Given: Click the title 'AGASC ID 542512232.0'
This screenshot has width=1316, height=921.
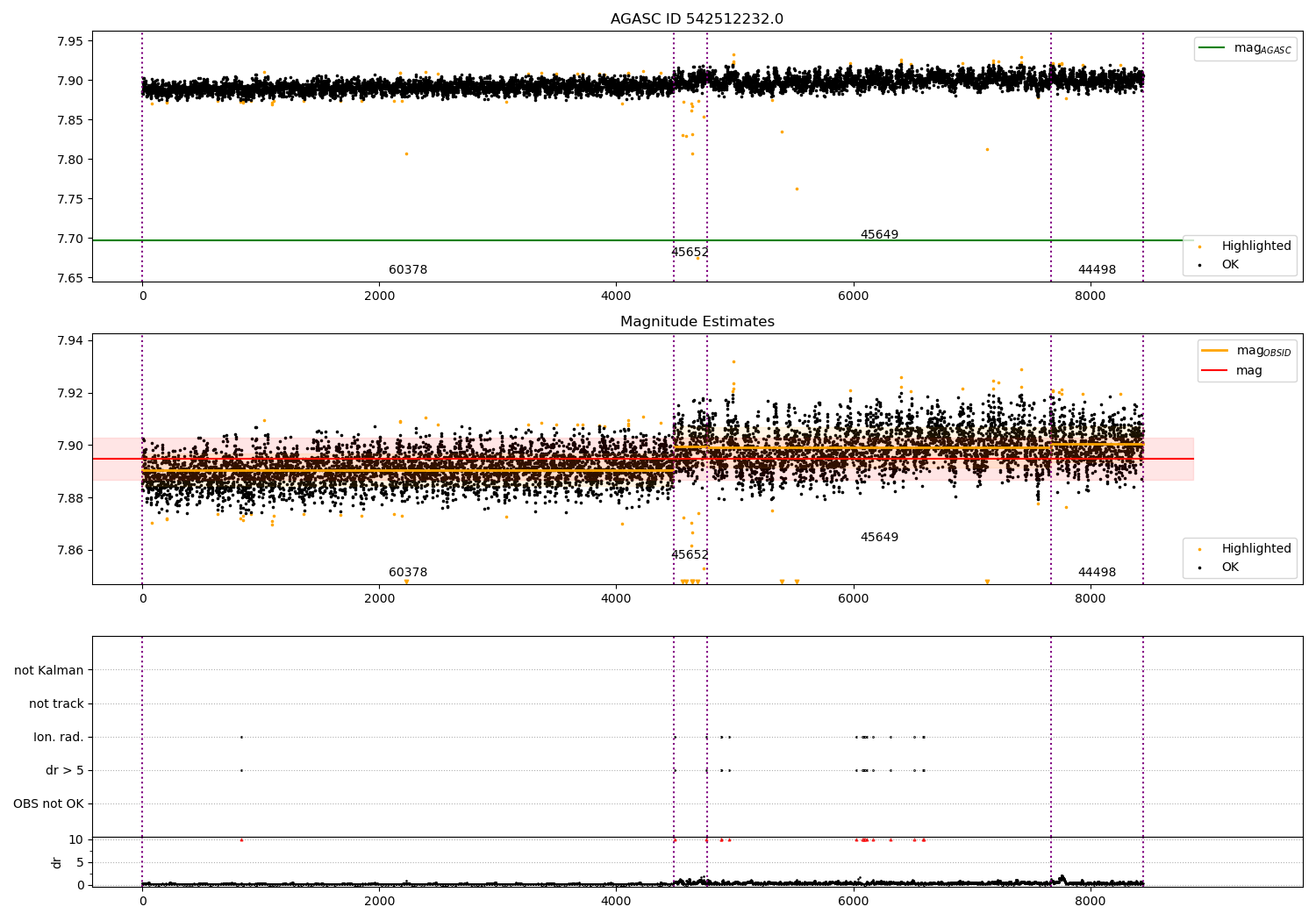Looking at the screenshot, I should click(697, 19).
